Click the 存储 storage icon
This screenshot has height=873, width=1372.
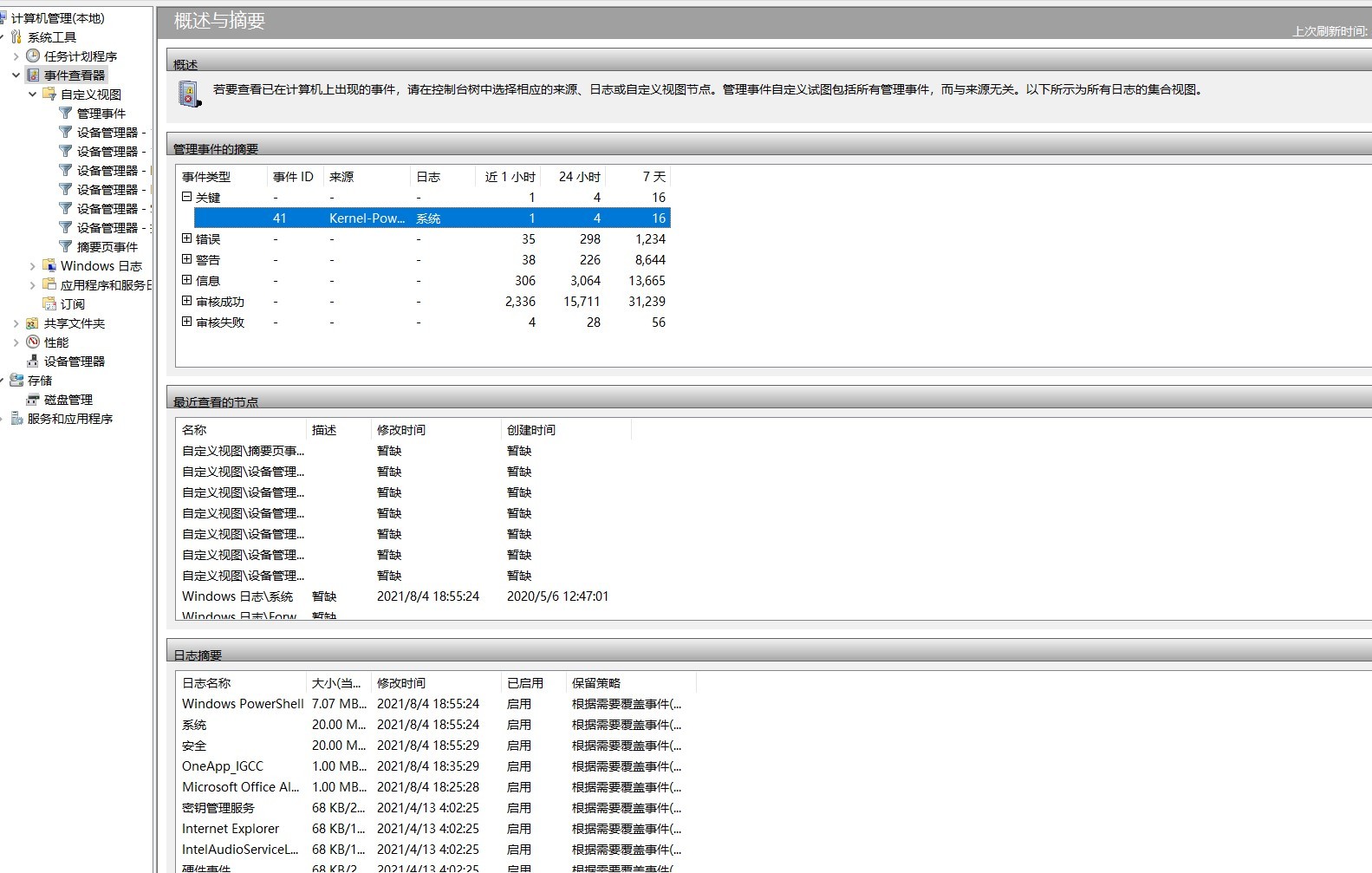[16, 380]
